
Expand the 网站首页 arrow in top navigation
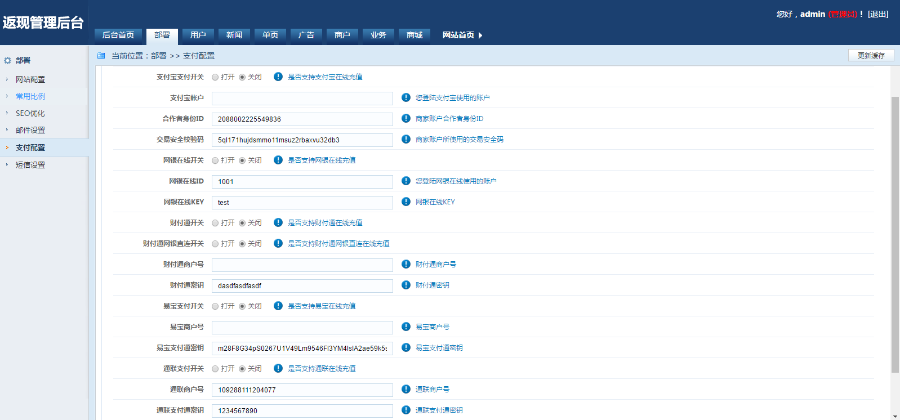(x=481, y=35)
